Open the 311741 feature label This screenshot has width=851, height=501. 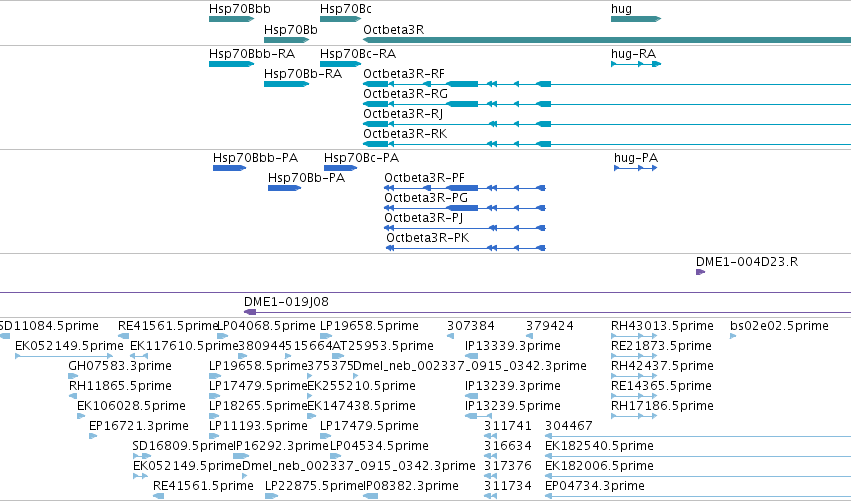point(507,426)
